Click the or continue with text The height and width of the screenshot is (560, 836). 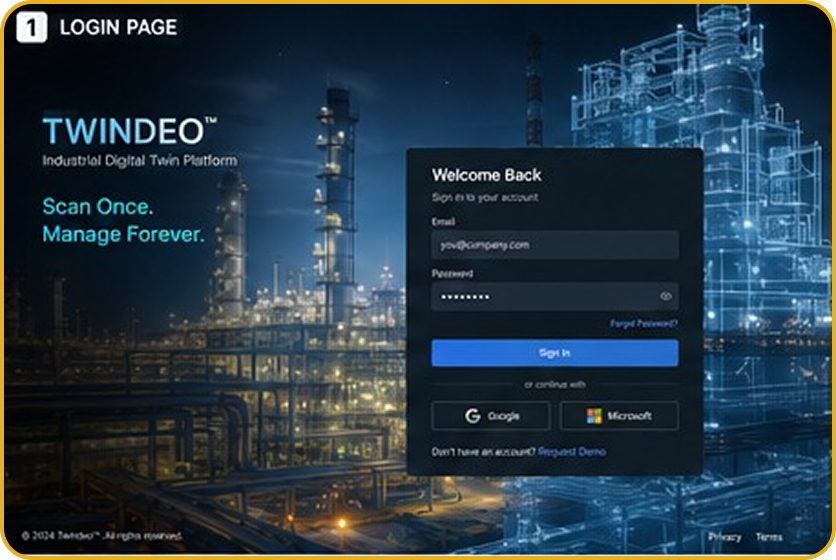(x=554, y=385)
